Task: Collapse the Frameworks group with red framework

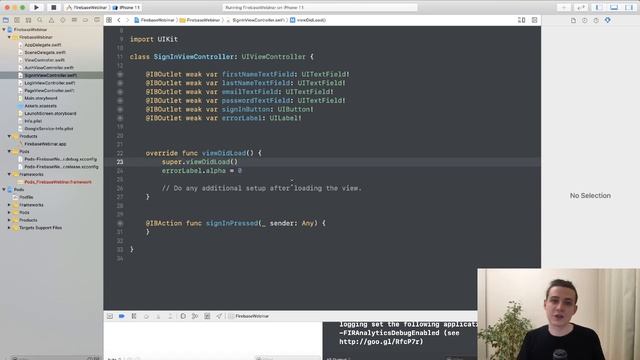Action: click(x=9, y=174)
